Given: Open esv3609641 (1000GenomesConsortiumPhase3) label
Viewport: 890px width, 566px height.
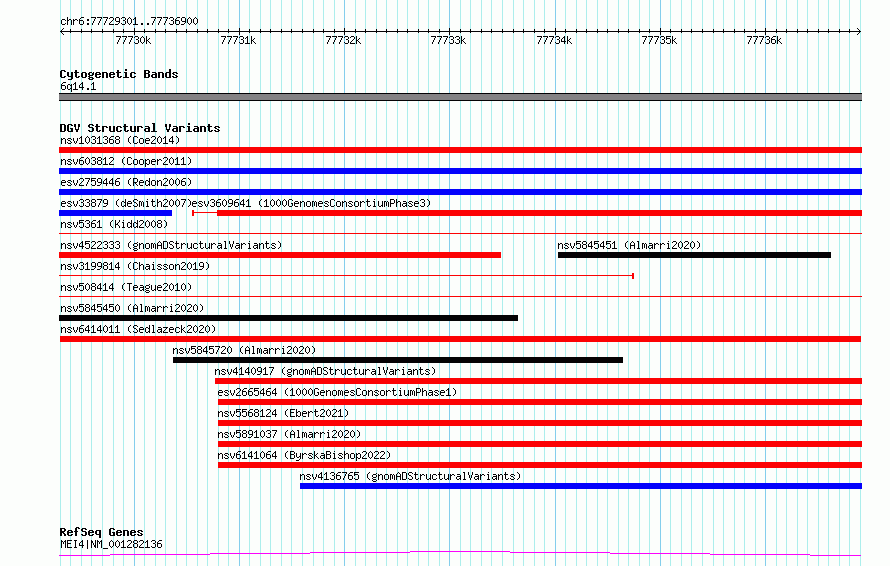Looking at the screenshot, I should pyautogui.click(x=312, y=203).
